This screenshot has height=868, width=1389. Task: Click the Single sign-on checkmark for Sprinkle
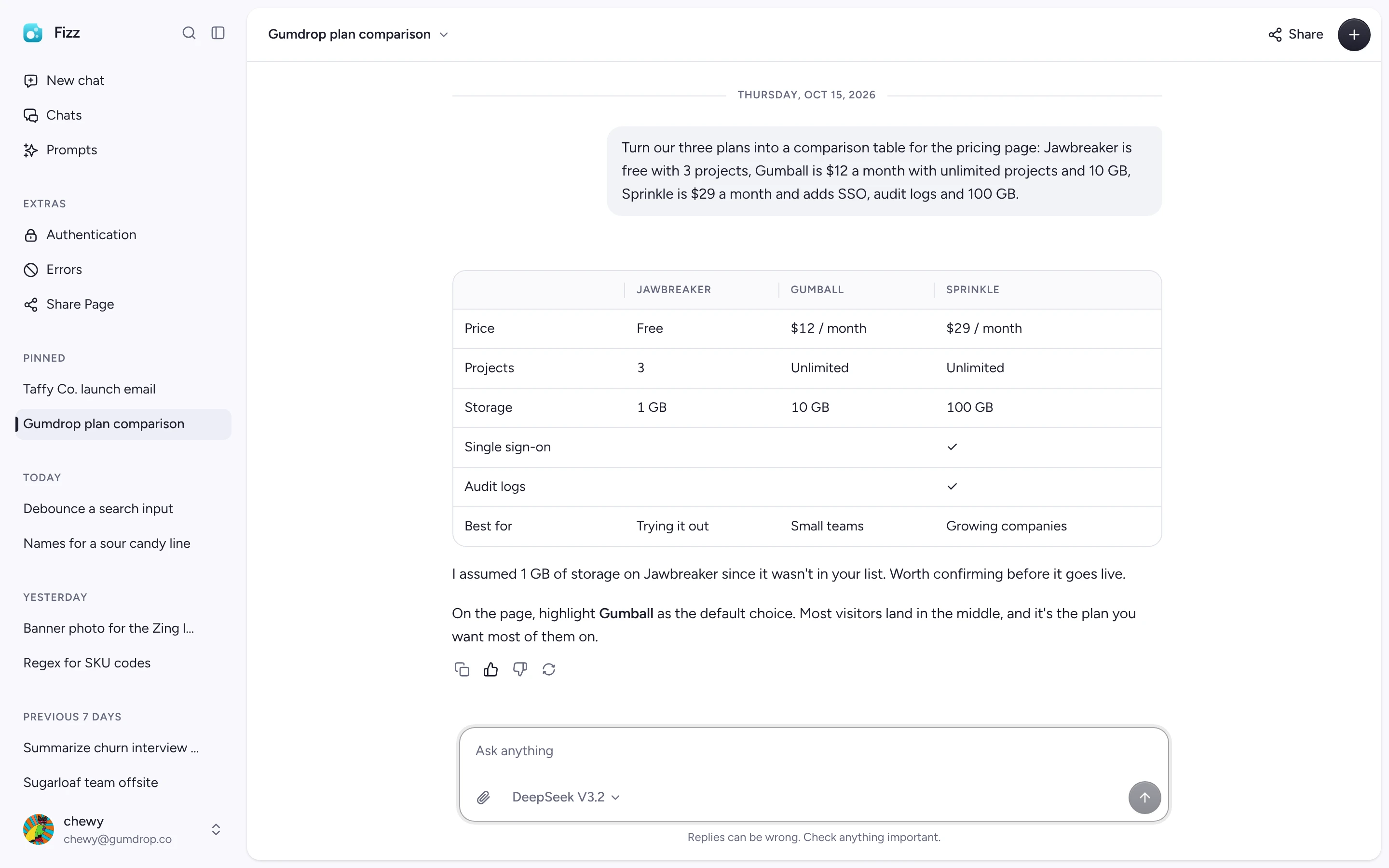pos(952,447)
